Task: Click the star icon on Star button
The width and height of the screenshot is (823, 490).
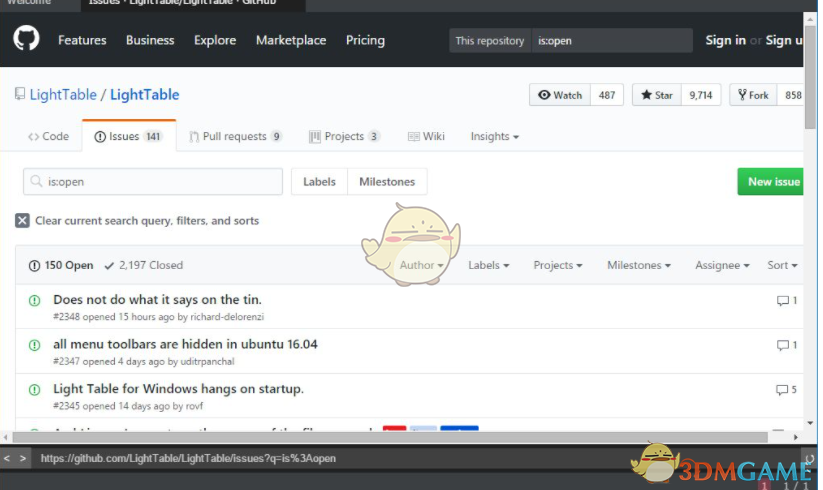Action: (647, 95)
